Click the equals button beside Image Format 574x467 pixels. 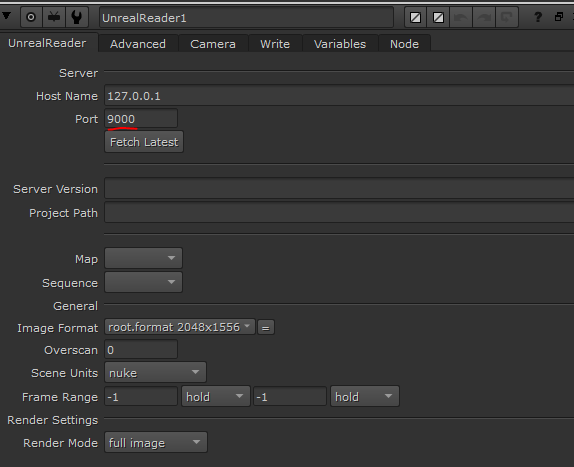click(x=266, y=328)
